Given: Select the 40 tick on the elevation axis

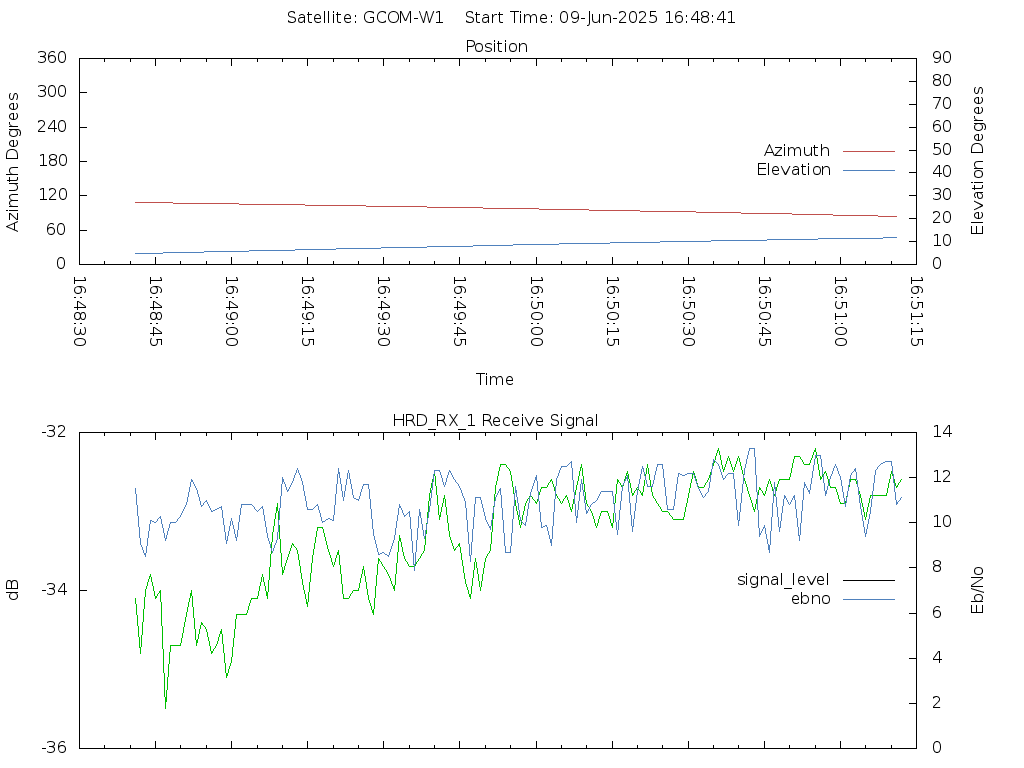Looking at the screenshot, I should point(942,172).
